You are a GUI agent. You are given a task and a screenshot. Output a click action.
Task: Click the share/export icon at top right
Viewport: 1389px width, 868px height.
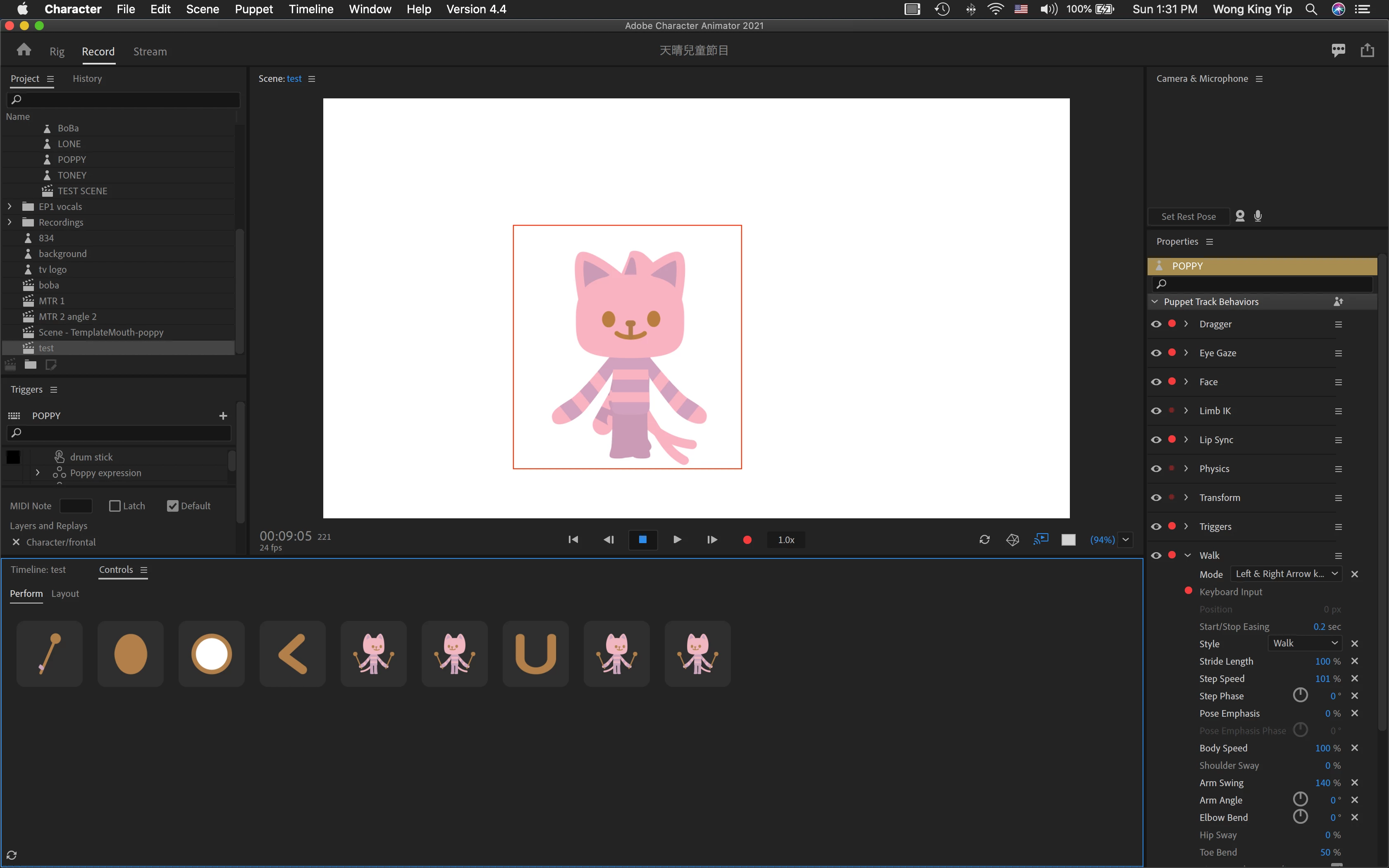click(1367, 50)
